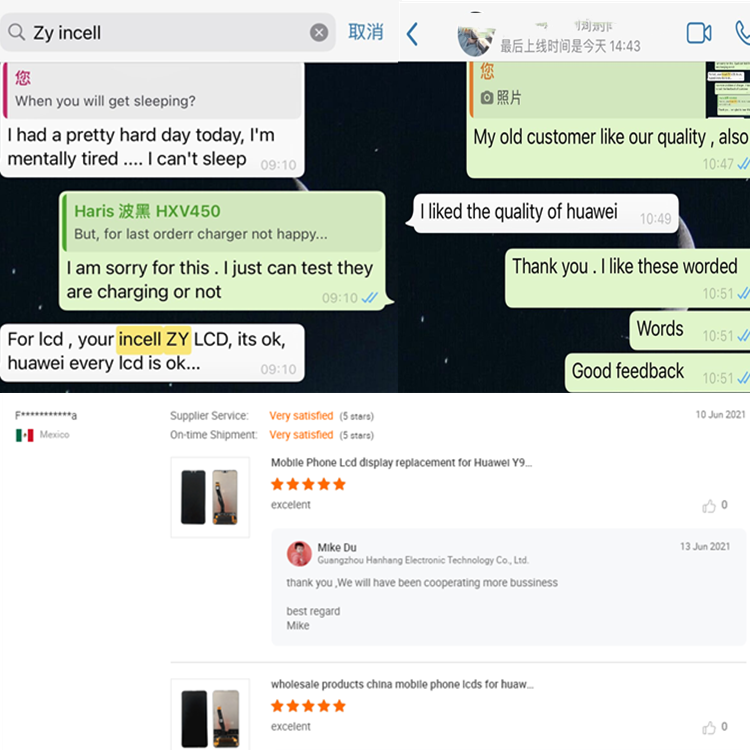
Task: Open the quoted 'Haris 波黑 HXV450' reply
Action: (223, 222)
